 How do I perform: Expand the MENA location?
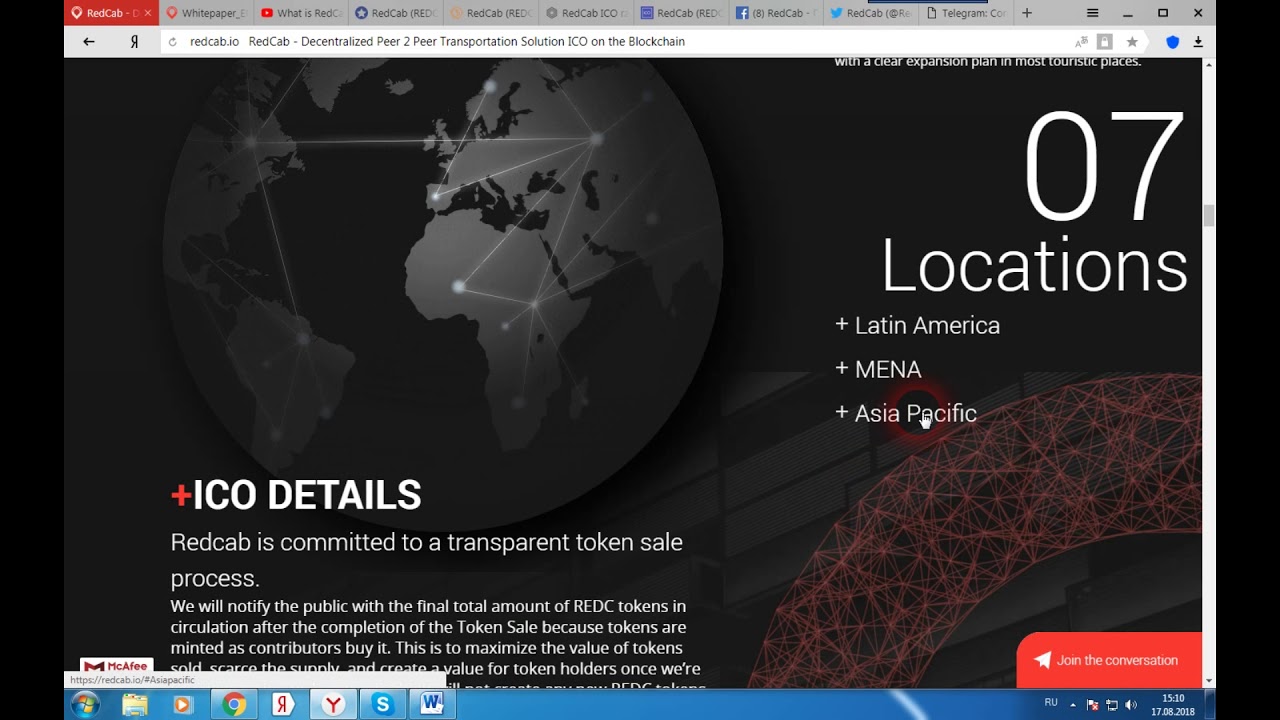(878, 369)
